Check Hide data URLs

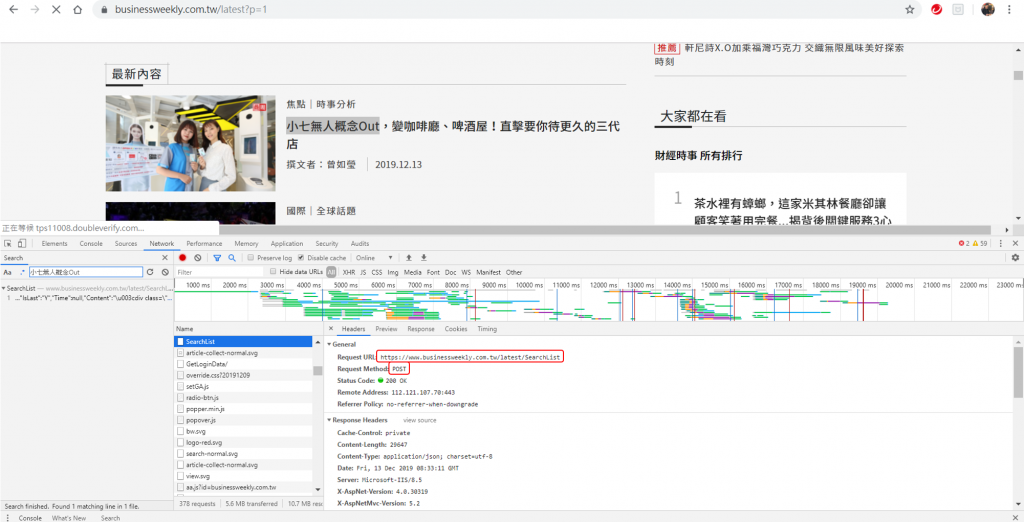pos(273,272)
